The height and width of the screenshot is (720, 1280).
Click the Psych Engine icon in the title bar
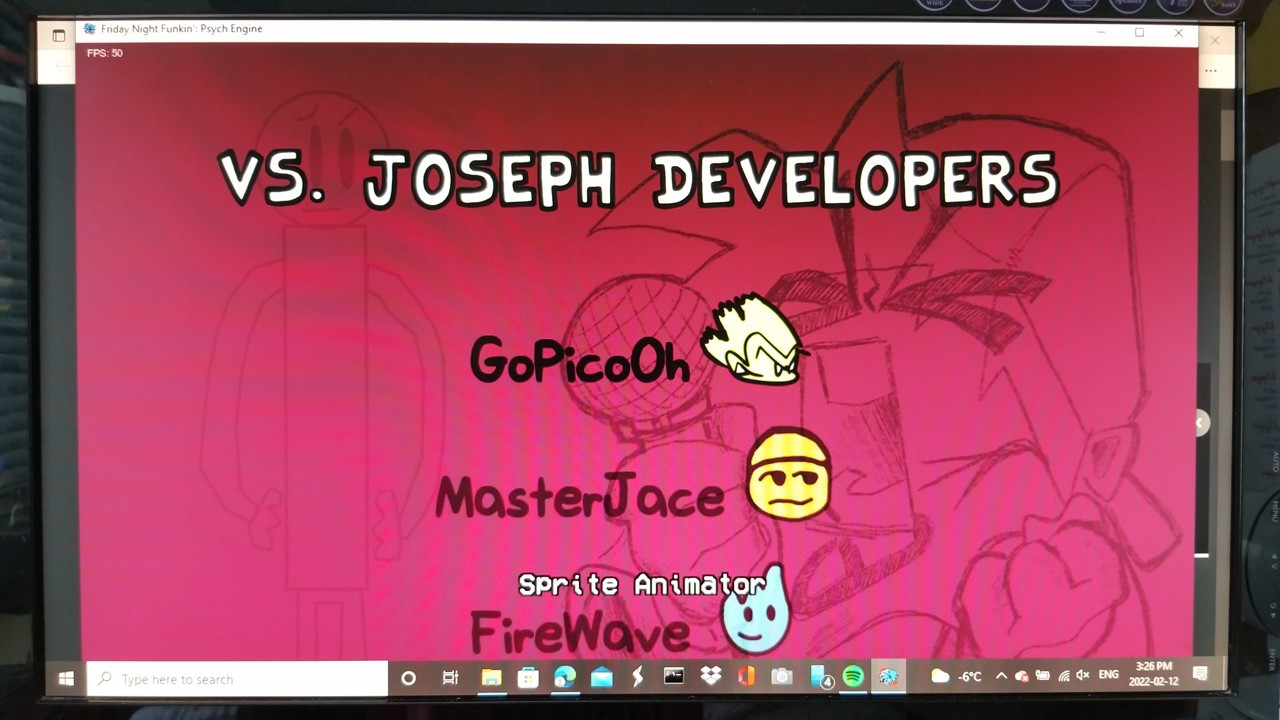click(88, 28)
